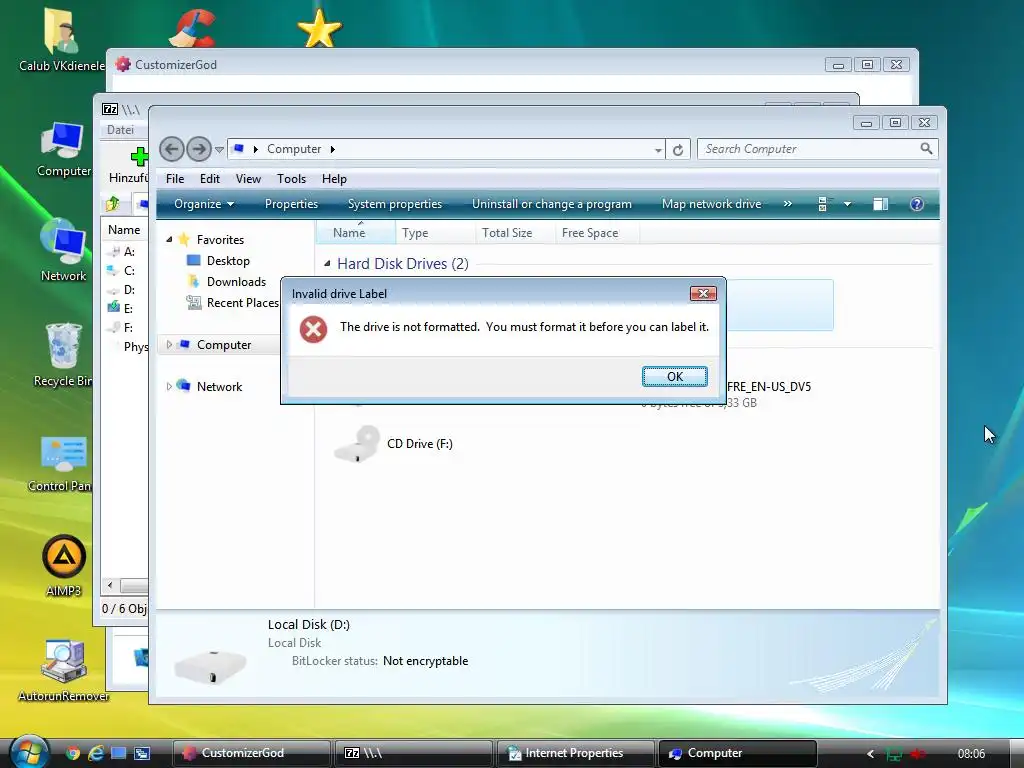The width and height of the screenshot is (1024, 768).
Task: Launch the AutorunRemover desktop icon
Action: [x=63, y=671]
